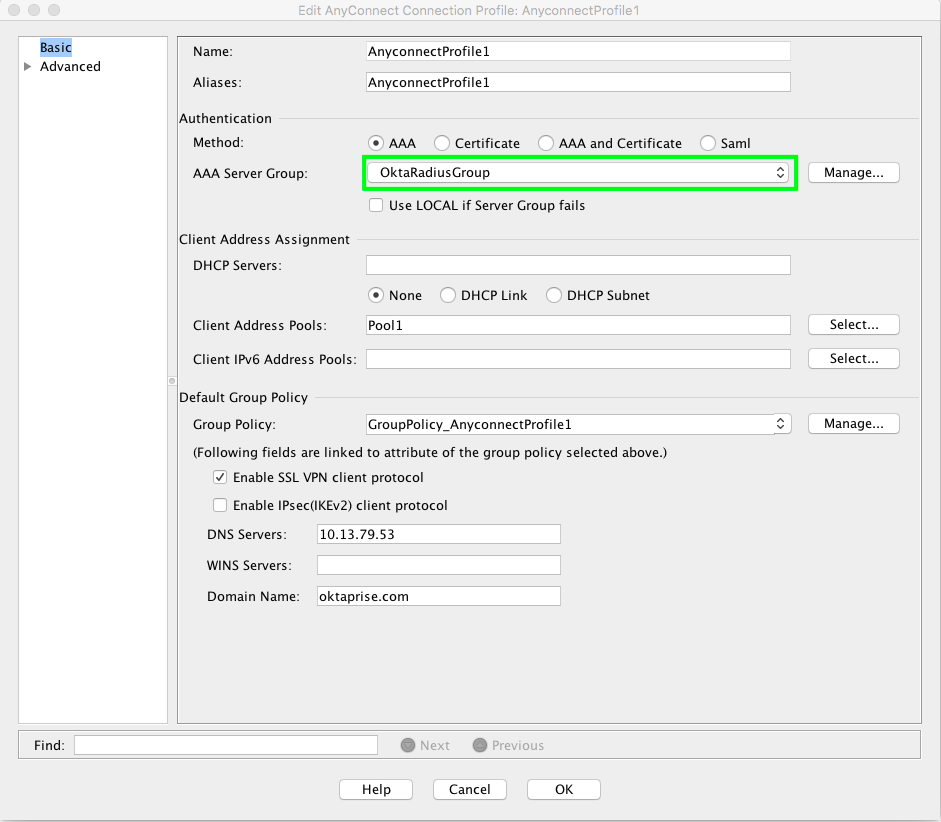Click Select for Client IPv6 Address Pools

coord(853,358)
